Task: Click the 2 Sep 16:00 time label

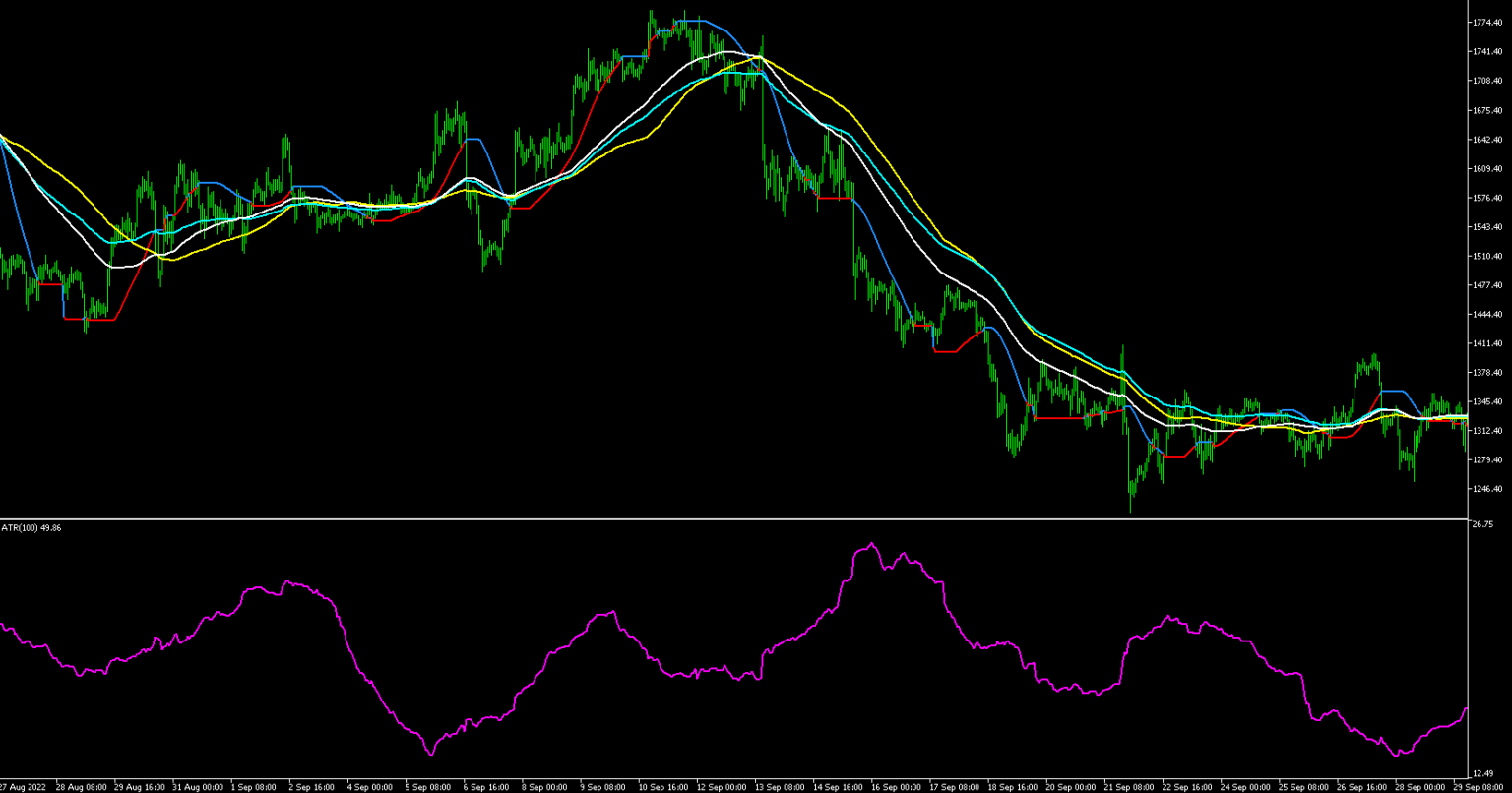Action: point(310,787)
